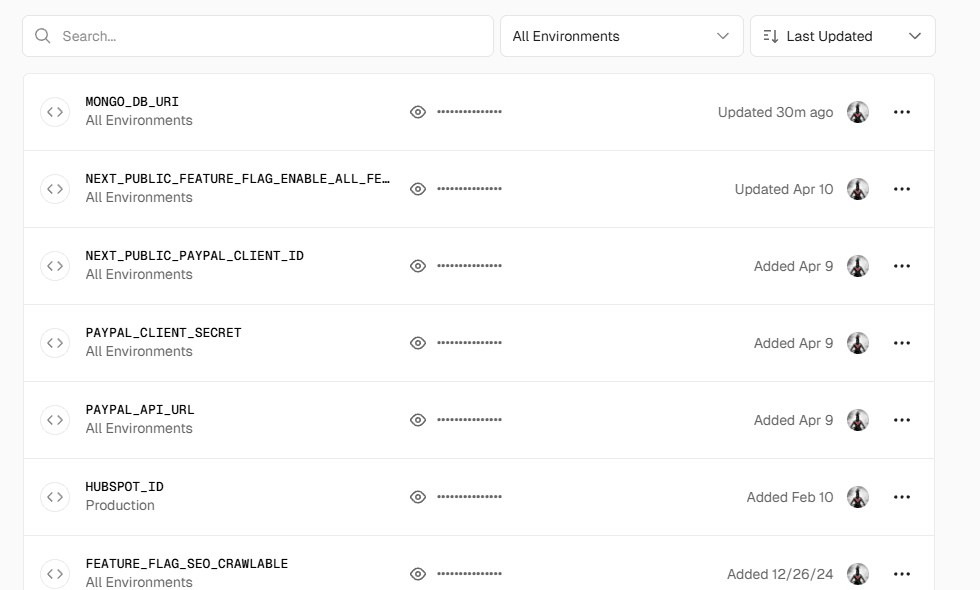Open ellipsis menu for PAYPAL_API_URL row
This screenshot has width=980, height=590.
click(901, 420)
